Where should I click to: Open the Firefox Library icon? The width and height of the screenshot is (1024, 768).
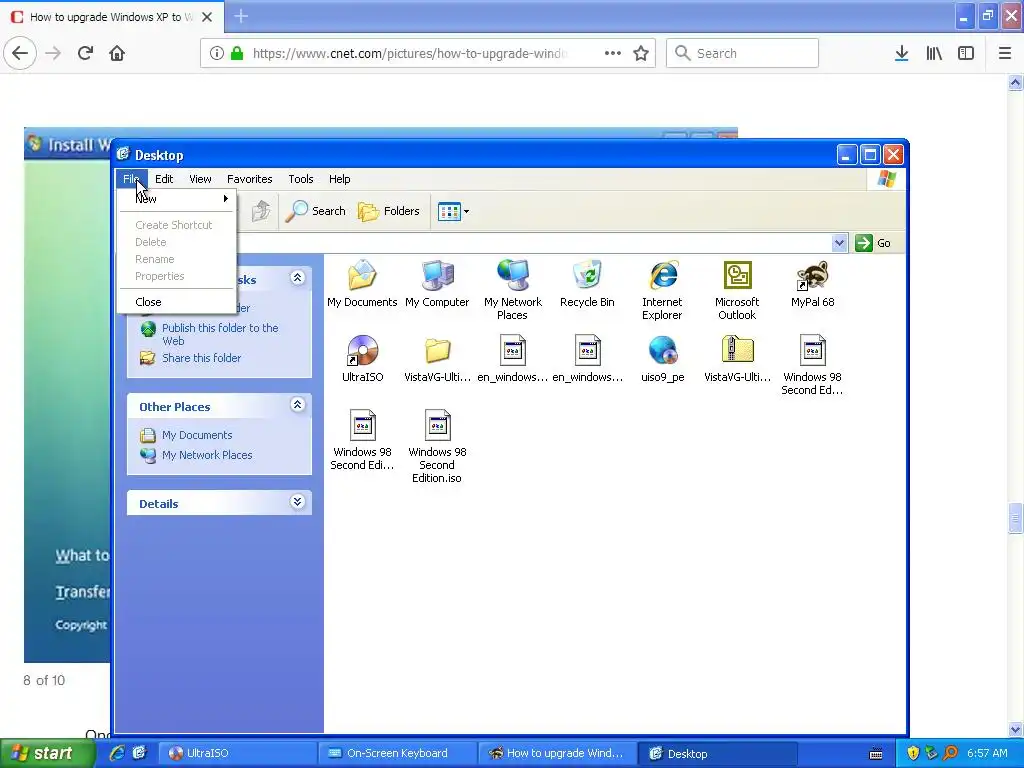[934, 53]
